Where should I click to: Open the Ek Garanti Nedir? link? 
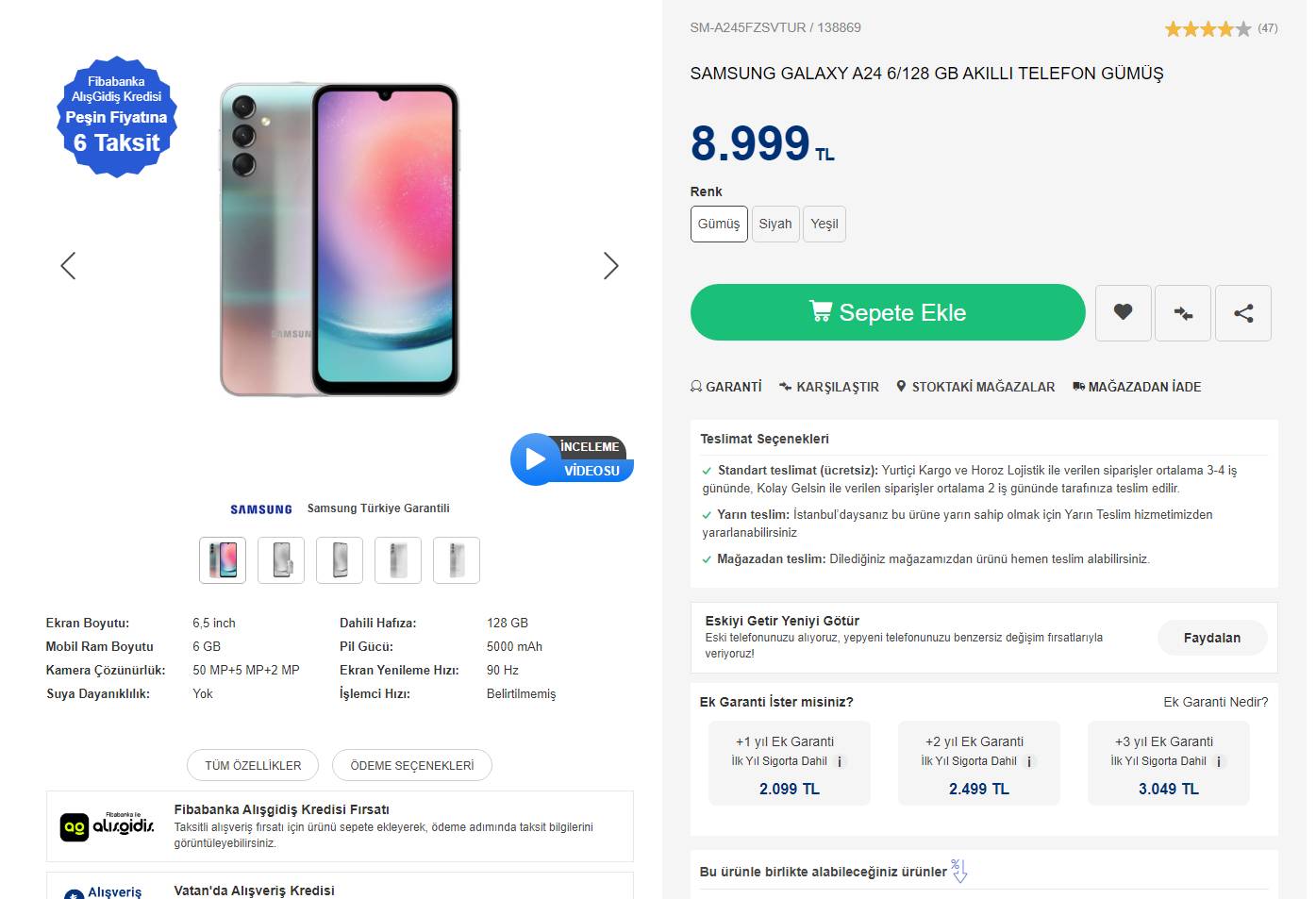1215,702
